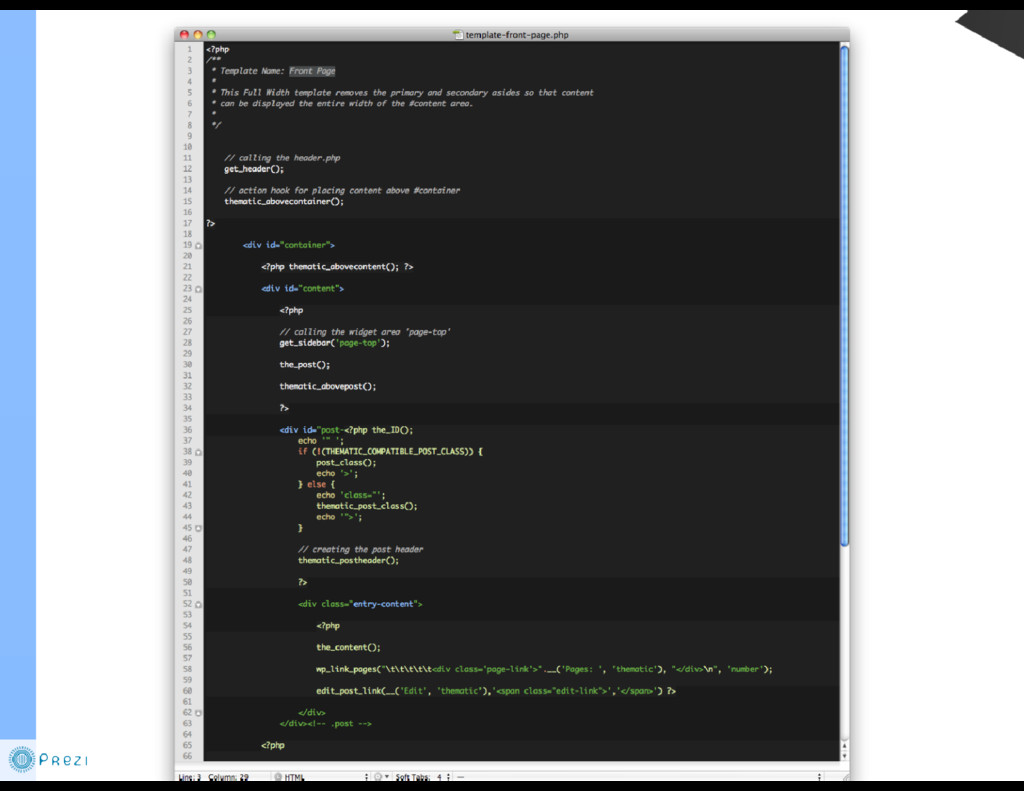Close the template-front-page.php window
1024x791 pixels.
[x=184, y=35]
